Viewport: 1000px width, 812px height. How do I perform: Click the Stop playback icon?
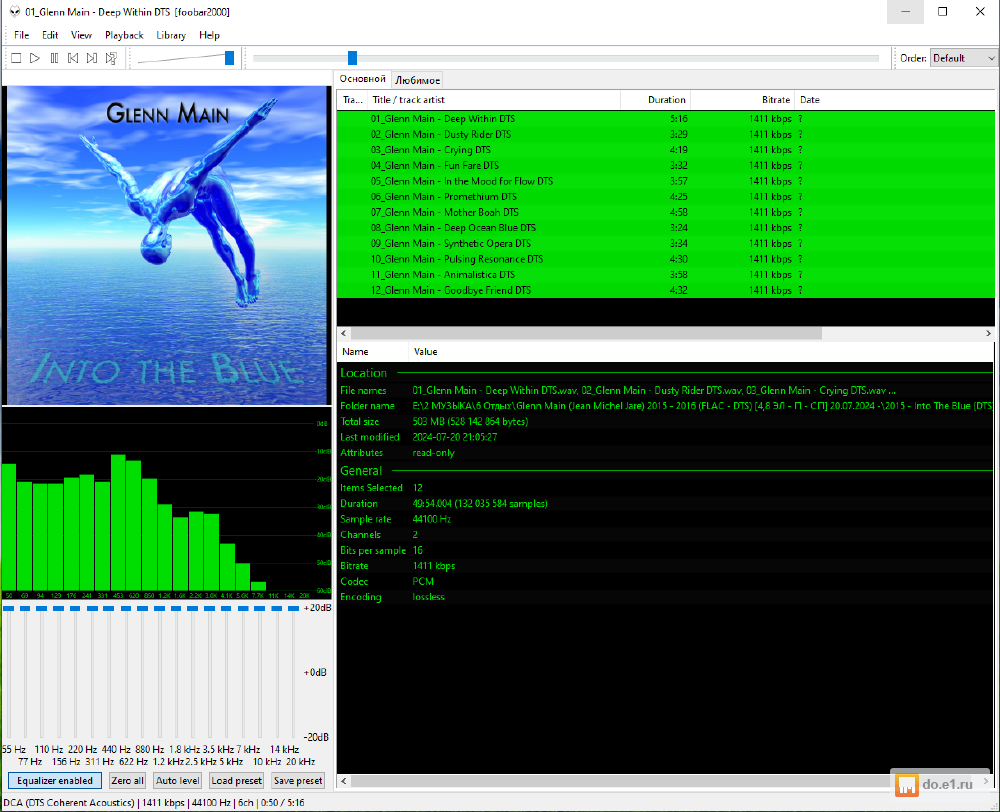coord(16,58)
